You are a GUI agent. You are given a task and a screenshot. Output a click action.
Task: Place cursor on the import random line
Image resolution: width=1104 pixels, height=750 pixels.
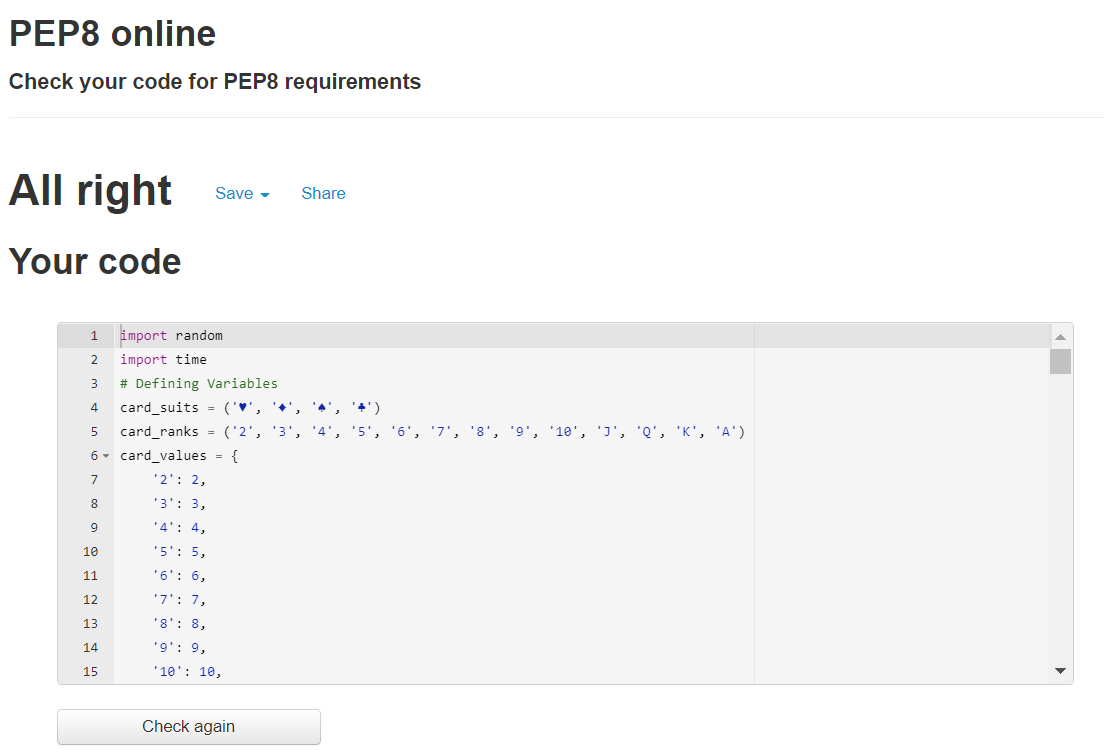point(170,335)
